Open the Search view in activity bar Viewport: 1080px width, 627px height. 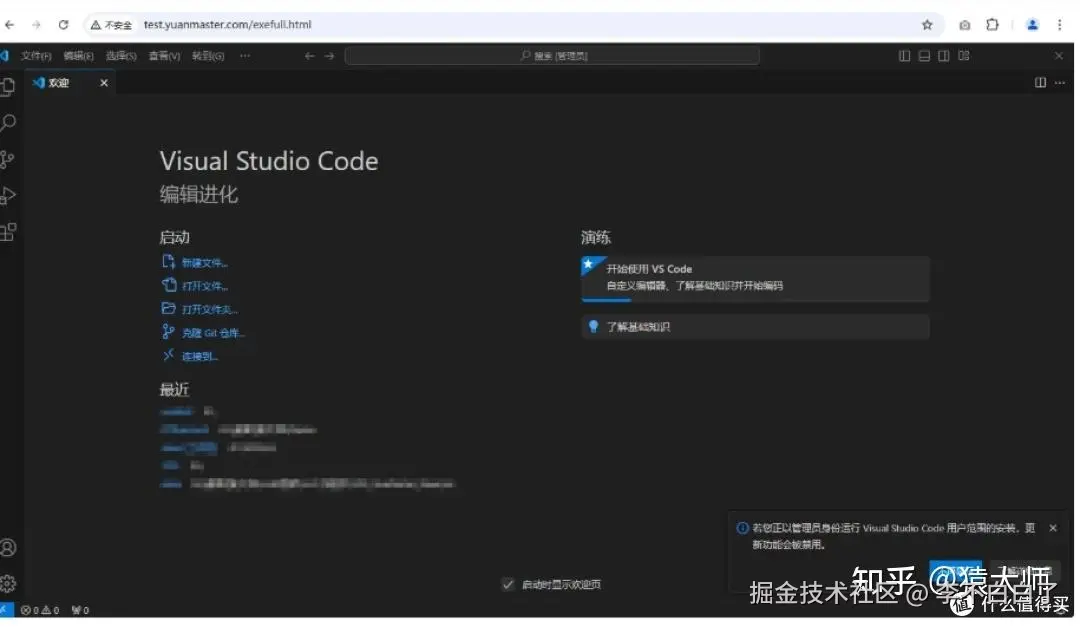tap(8, 123)
